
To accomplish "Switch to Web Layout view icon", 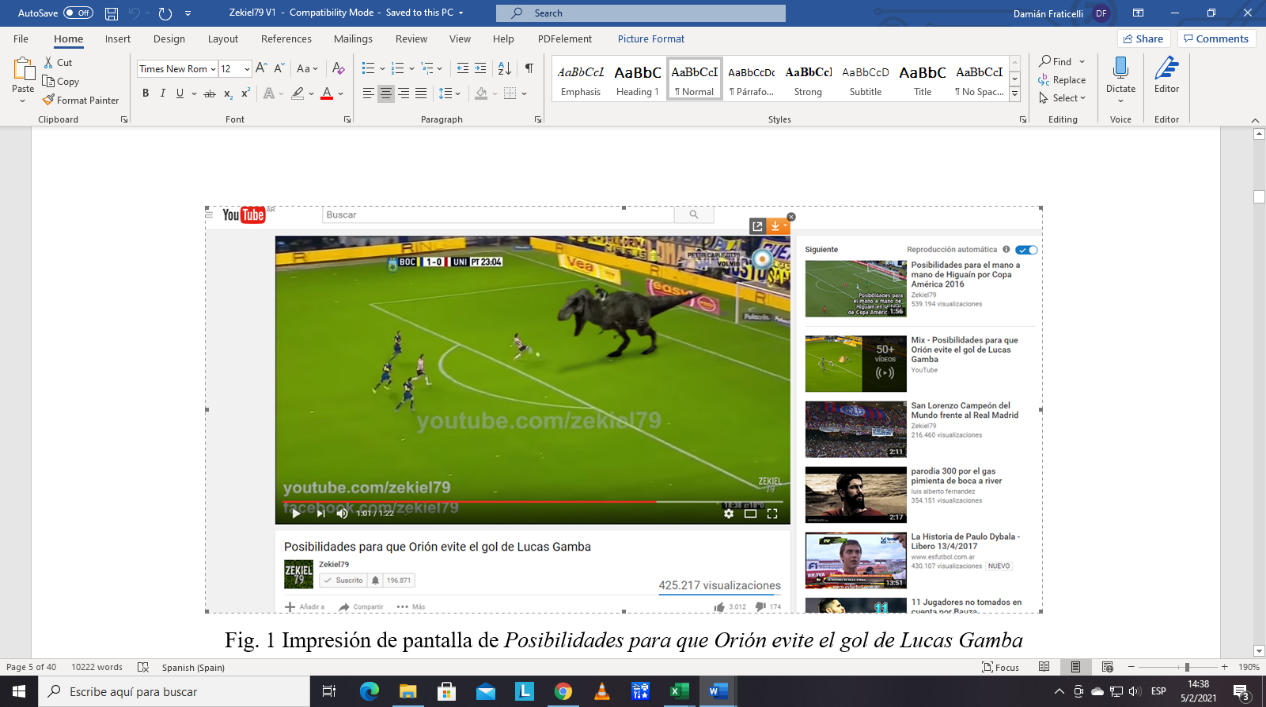I will [1107, 667].
